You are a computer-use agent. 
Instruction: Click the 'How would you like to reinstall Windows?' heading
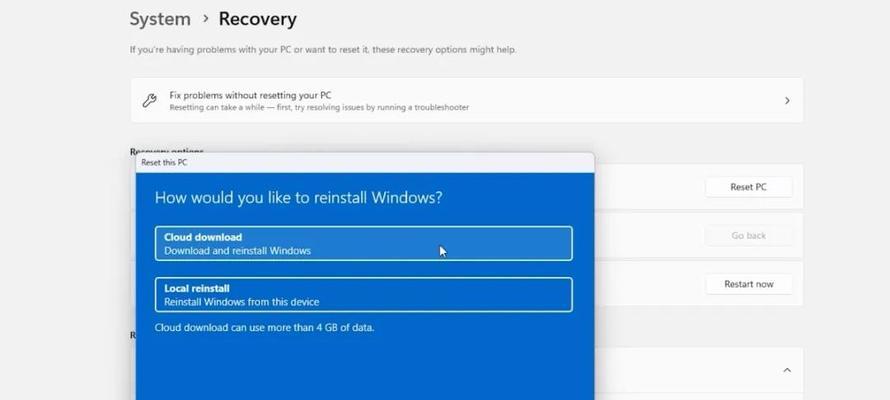(x=299, y=198)
